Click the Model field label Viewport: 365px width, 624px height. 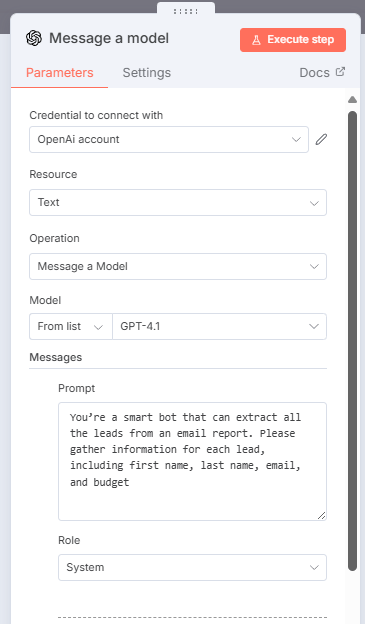point(45,300)
